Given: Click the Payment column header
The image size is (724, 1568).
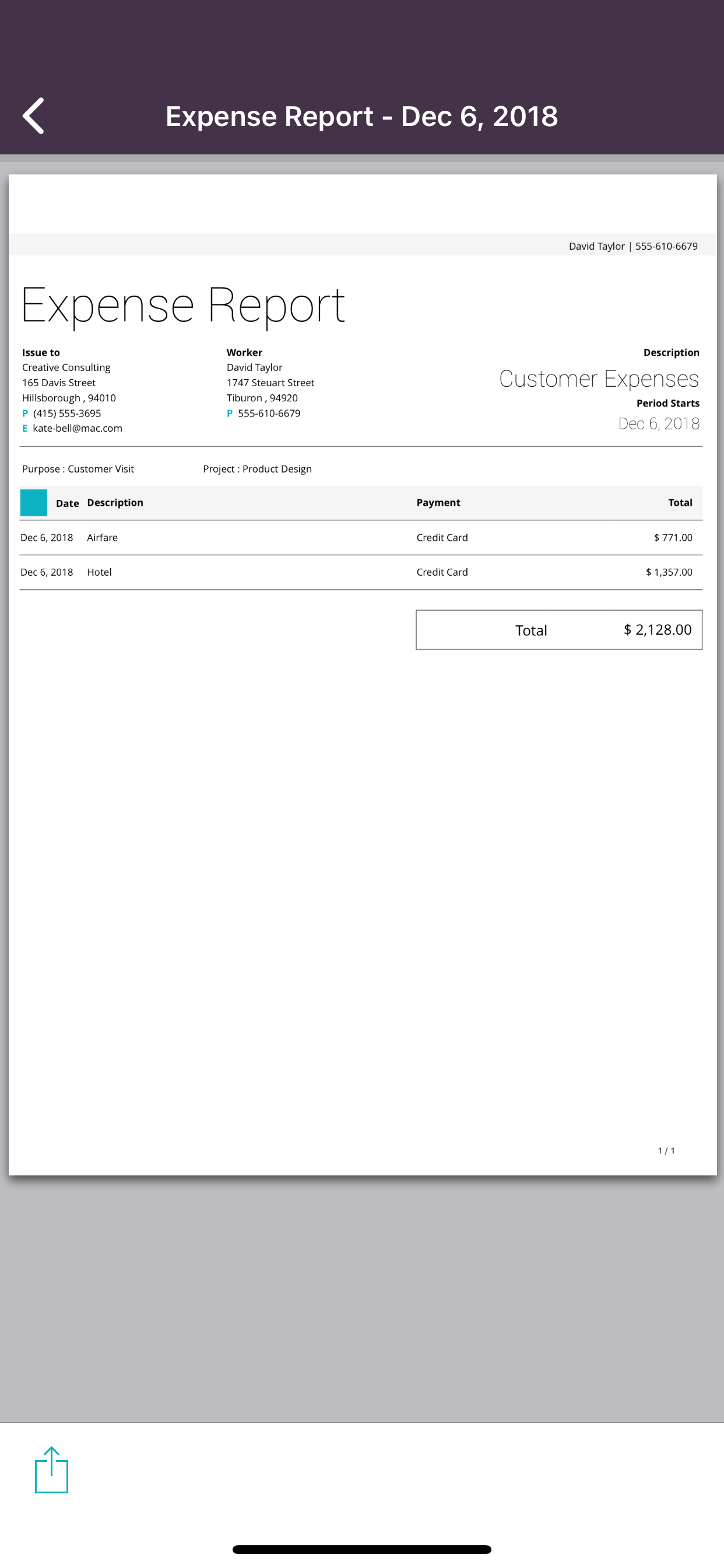Looking at the screenshot, I should pos(438,503).
